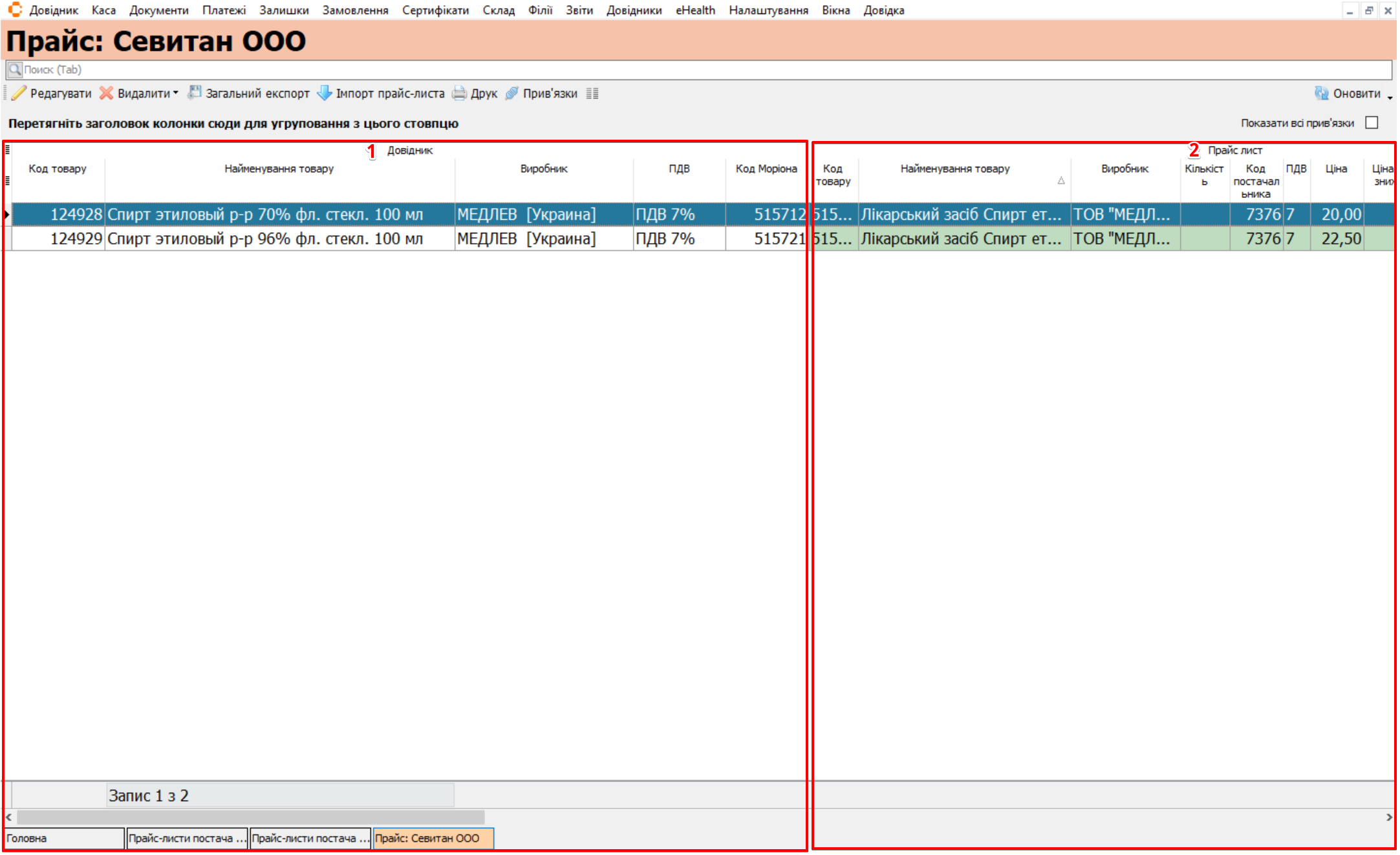Screen dimensions: 1400x855
Task: Click the Друк printer icon
Action: [x=459, y=93]
